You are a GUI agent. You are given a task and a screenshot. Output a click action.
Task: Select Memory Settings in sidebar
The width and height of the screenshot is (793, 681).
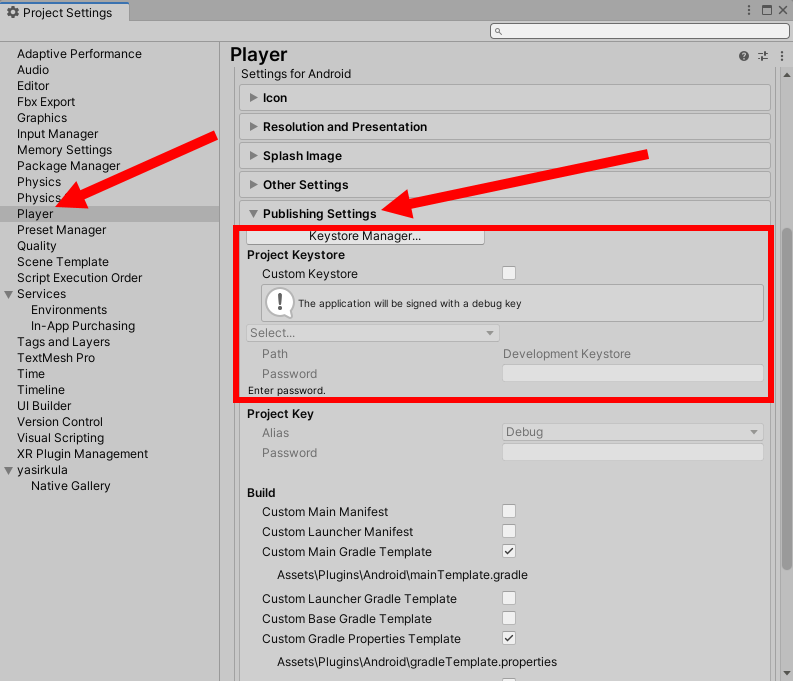coord(64,150)
